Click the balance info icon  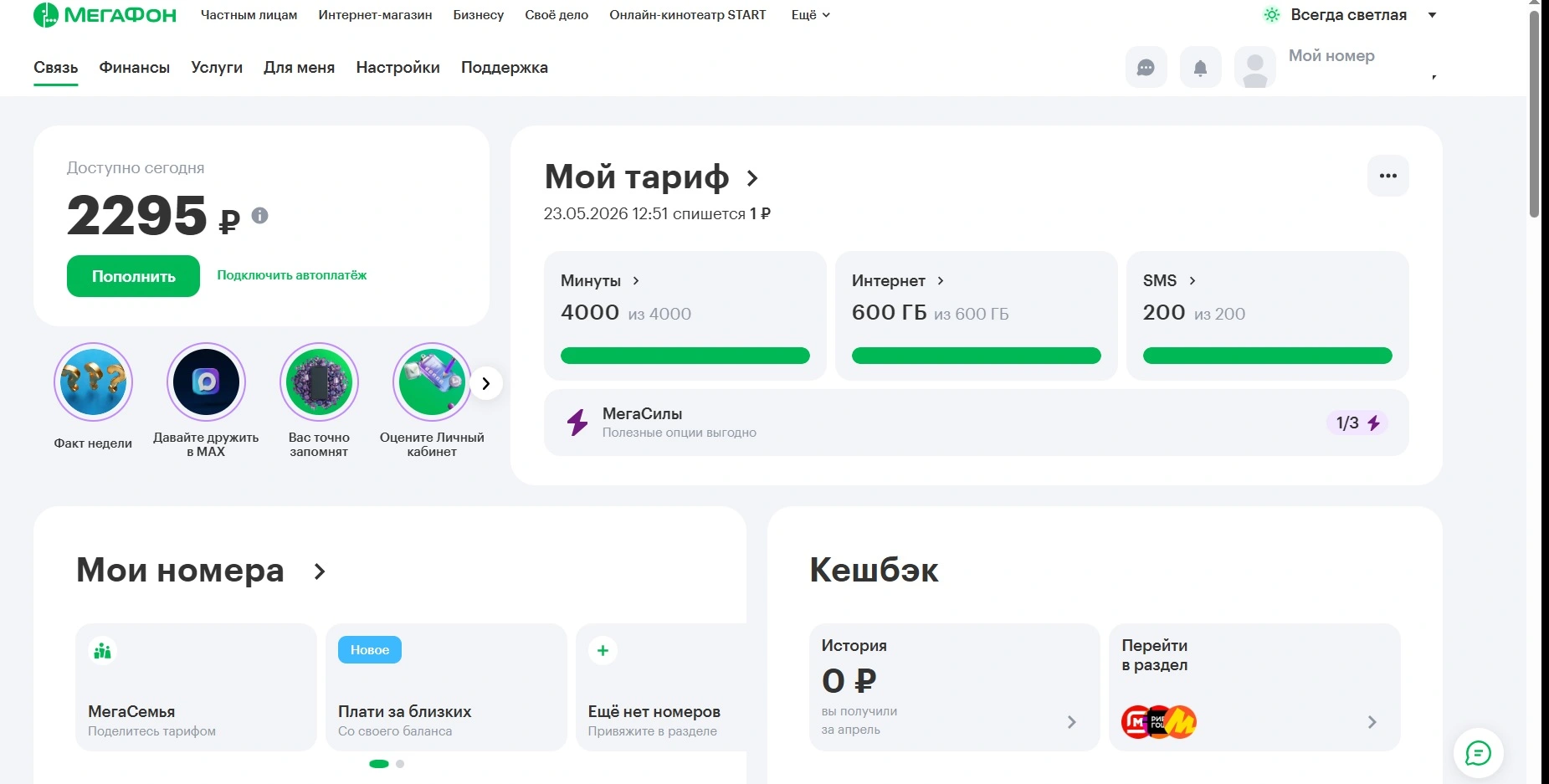[x=260, y=215]
